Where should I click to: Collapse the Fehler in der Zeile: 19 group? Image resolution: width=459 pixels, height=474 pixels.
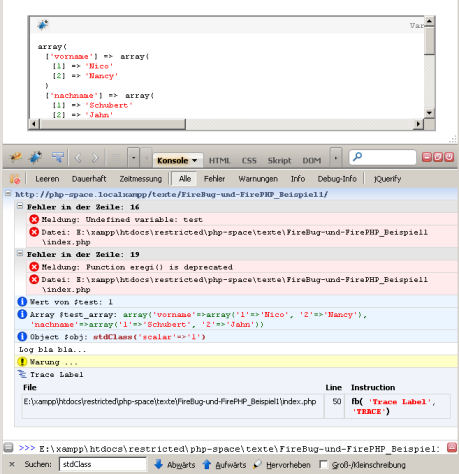[20, 253]
